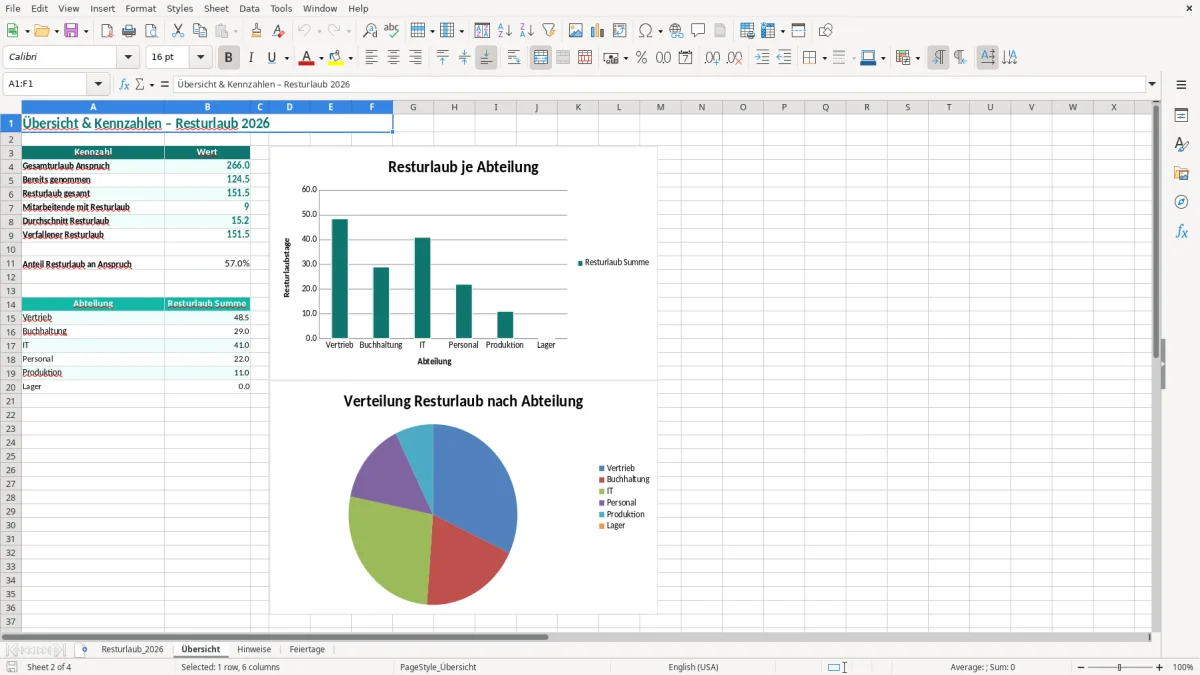Expand the formula bar arrow

[x=1152, y=84]
